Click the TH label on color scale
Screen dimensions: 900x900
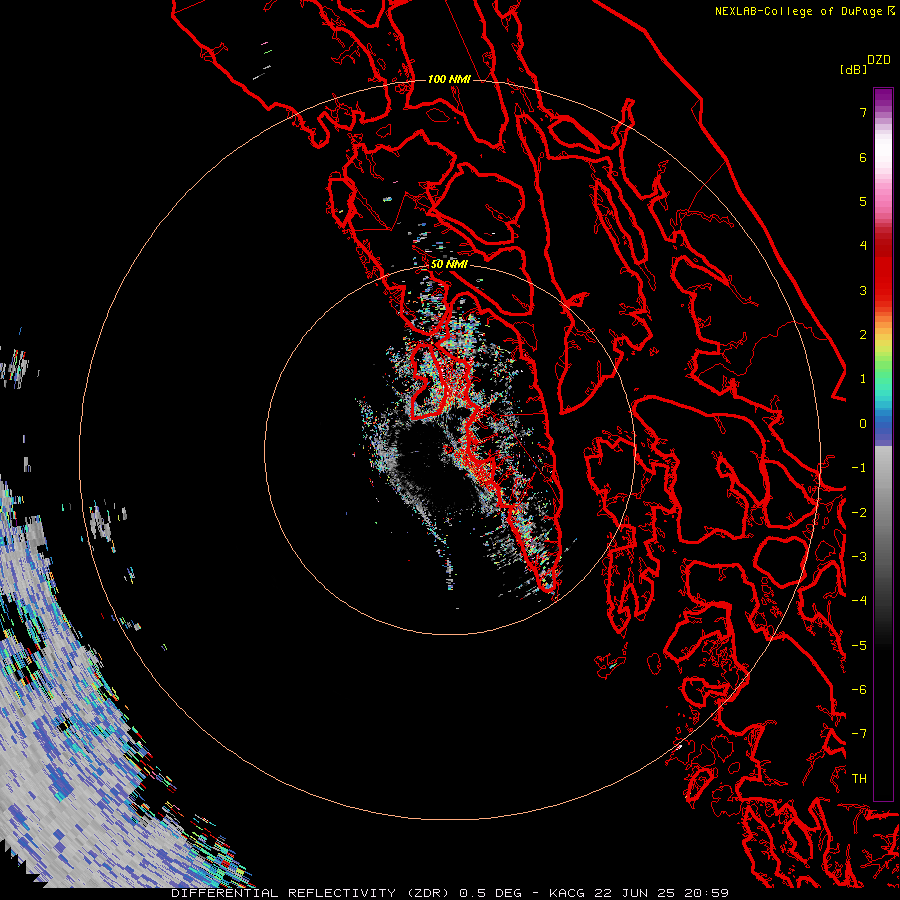(x=859, y=779)
